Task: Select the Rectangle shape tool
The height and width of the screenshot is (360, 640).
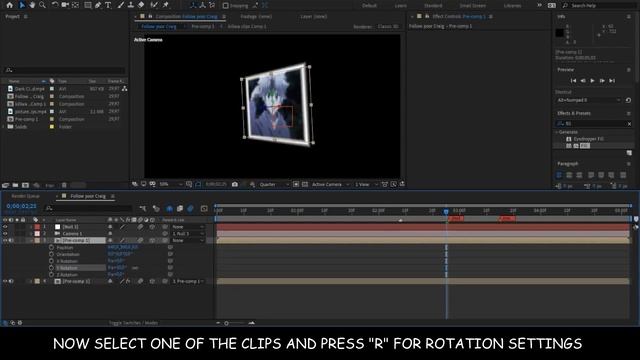Action: point(87,5)
